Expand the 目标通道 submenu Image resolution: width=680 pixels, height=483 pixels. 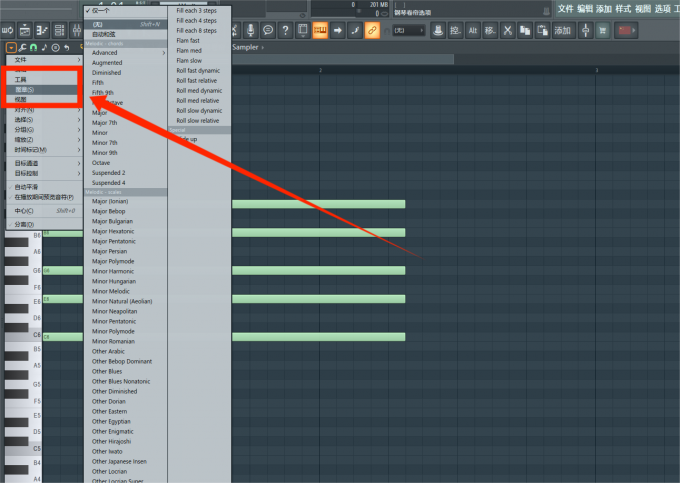coord(44,163)
